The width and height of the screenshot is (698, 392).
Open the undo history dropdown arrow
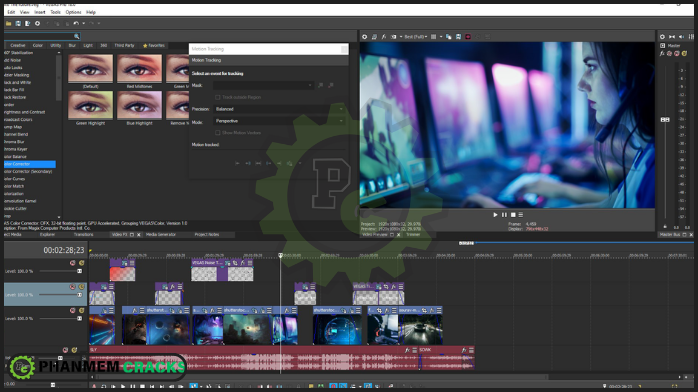click(83, 24)
